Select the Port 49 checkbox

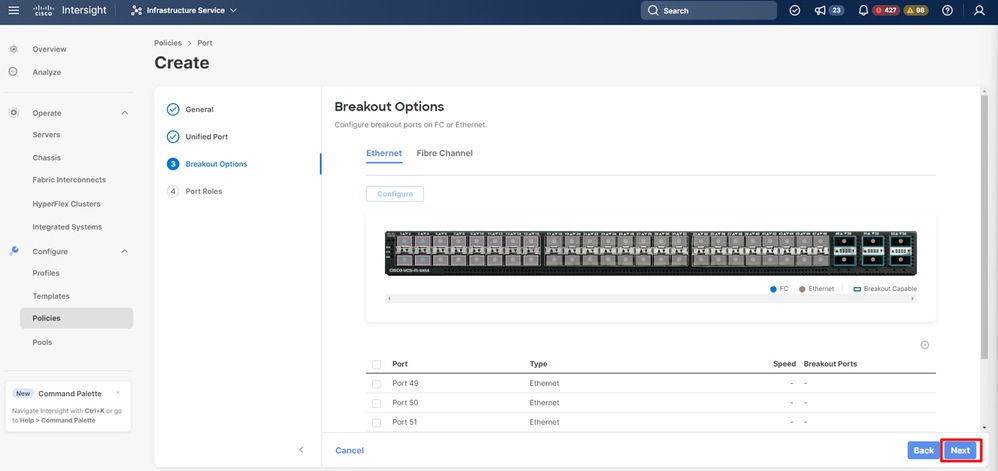(376, 384)
